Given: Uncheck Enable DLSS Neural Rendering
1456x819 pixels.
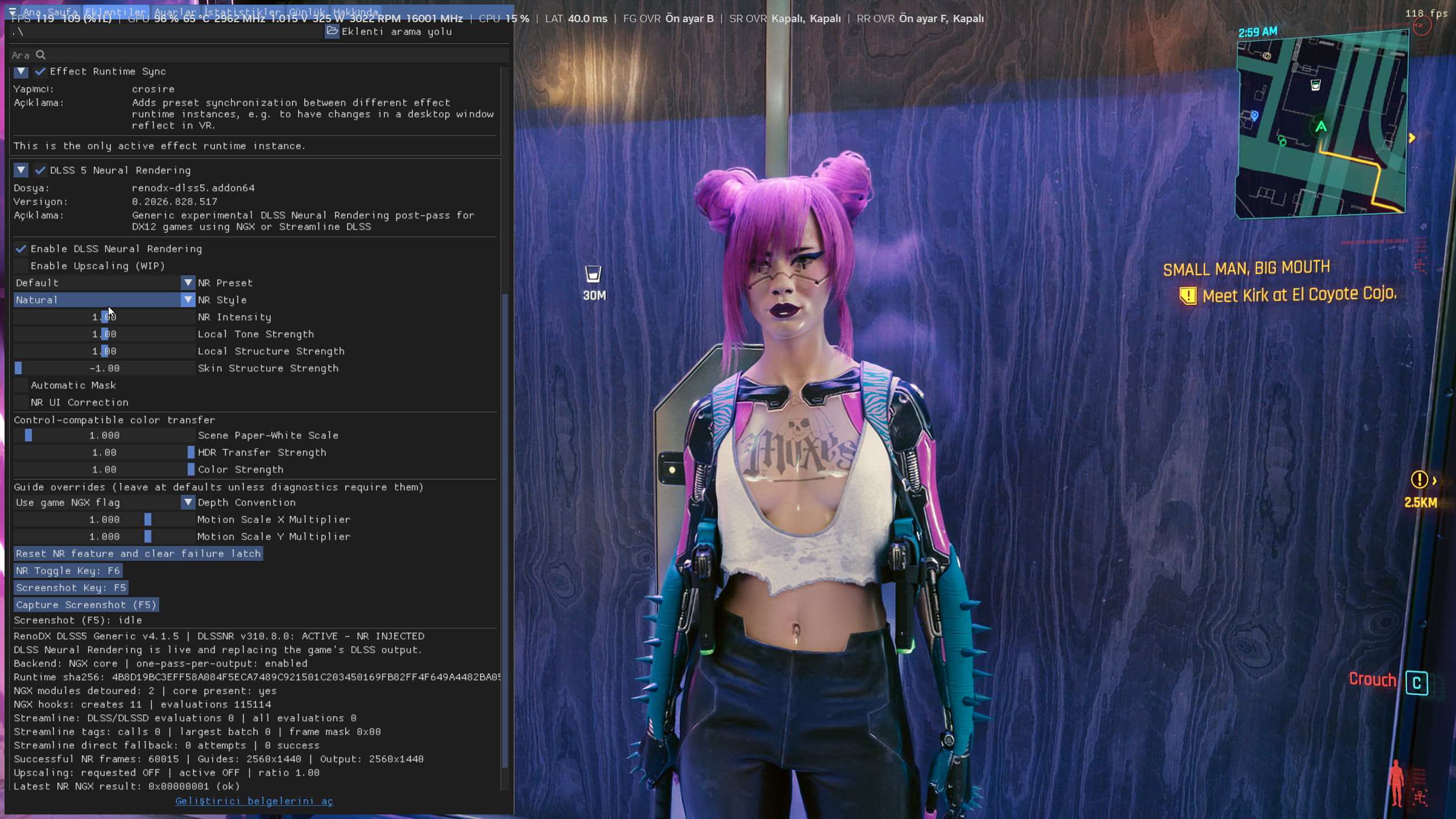Looking at the screenshot, I should click(21, 249).
